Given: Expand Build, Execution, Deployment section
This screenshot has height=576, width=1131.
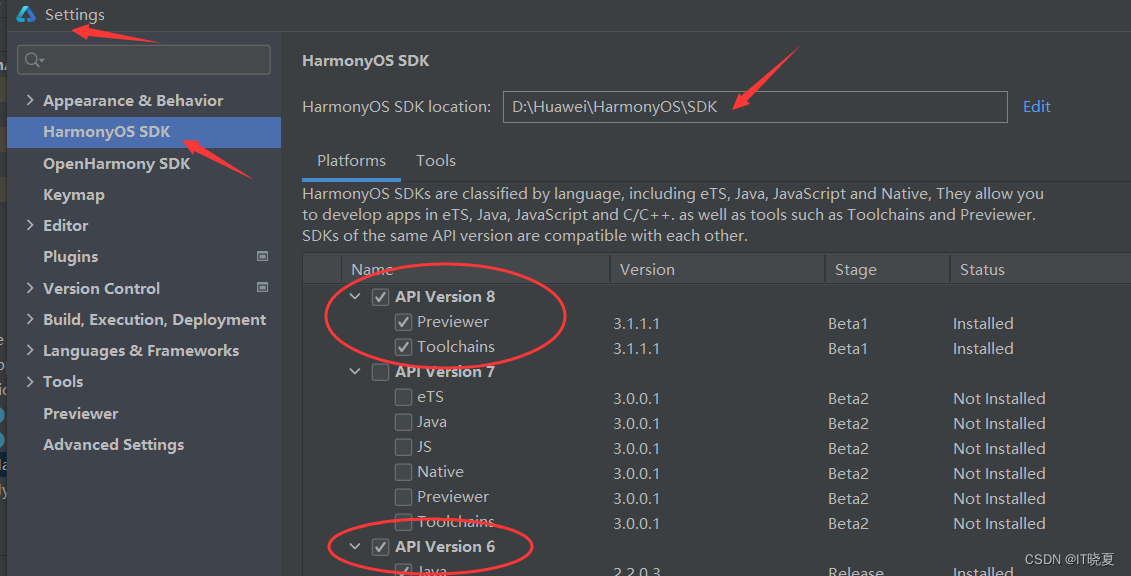Looking at the screenshot, I should tap(30, 319).
